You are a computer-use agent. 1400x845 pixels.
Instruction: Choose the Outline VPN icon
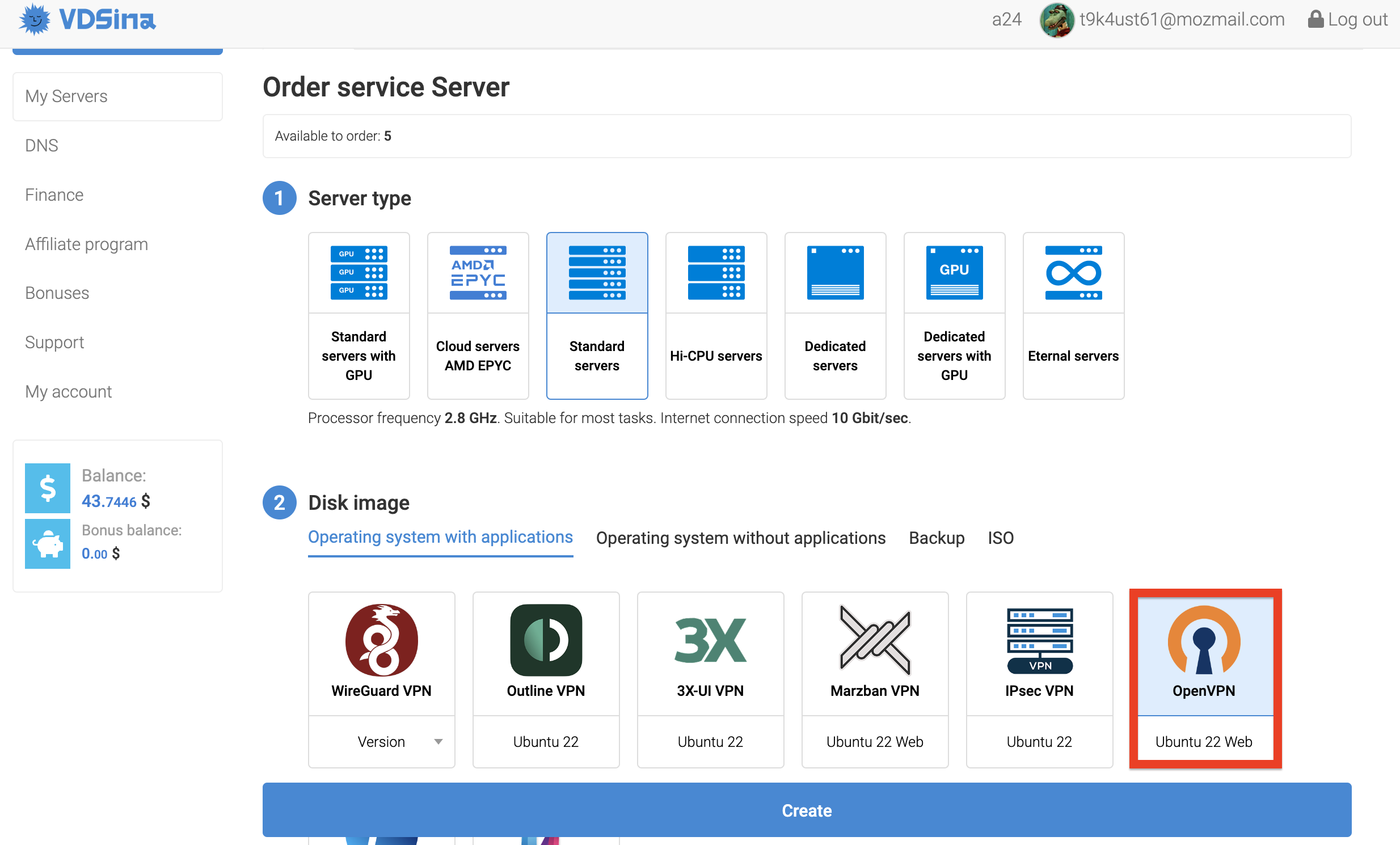[x=546, y=640]
